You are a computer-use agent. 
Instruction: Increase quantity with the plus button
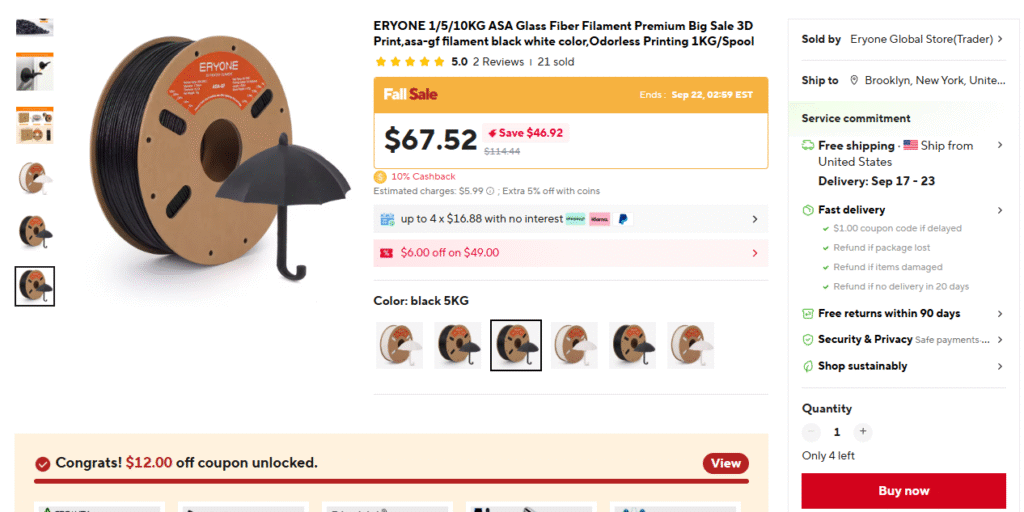(x=863, y=432)
